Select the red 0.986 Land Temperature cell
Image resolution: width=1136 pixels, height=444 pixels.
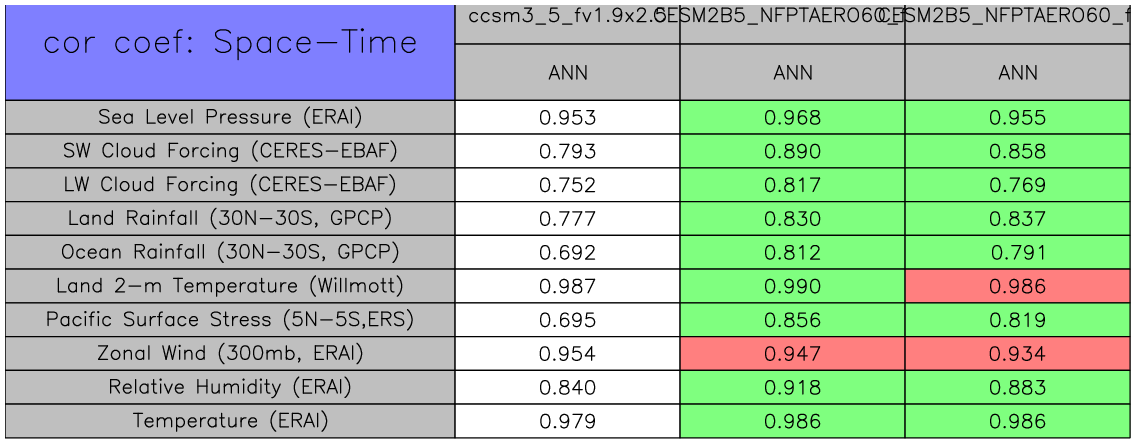click(1018, 287)
